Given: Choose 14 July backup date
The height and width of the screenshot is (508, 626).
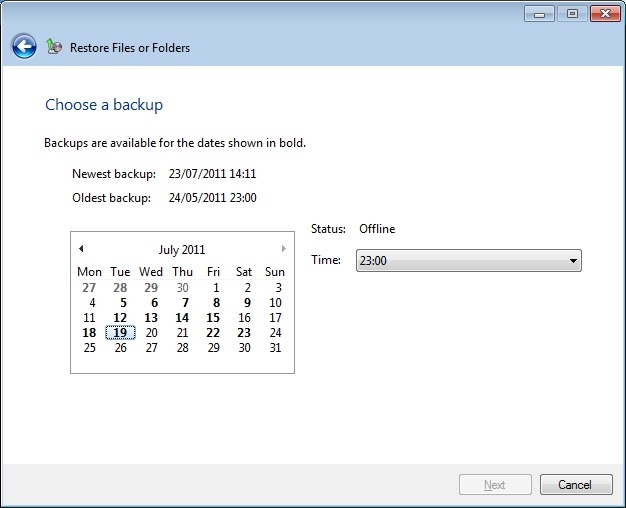Looking at the screenshot, I should [x=182, y=318].
